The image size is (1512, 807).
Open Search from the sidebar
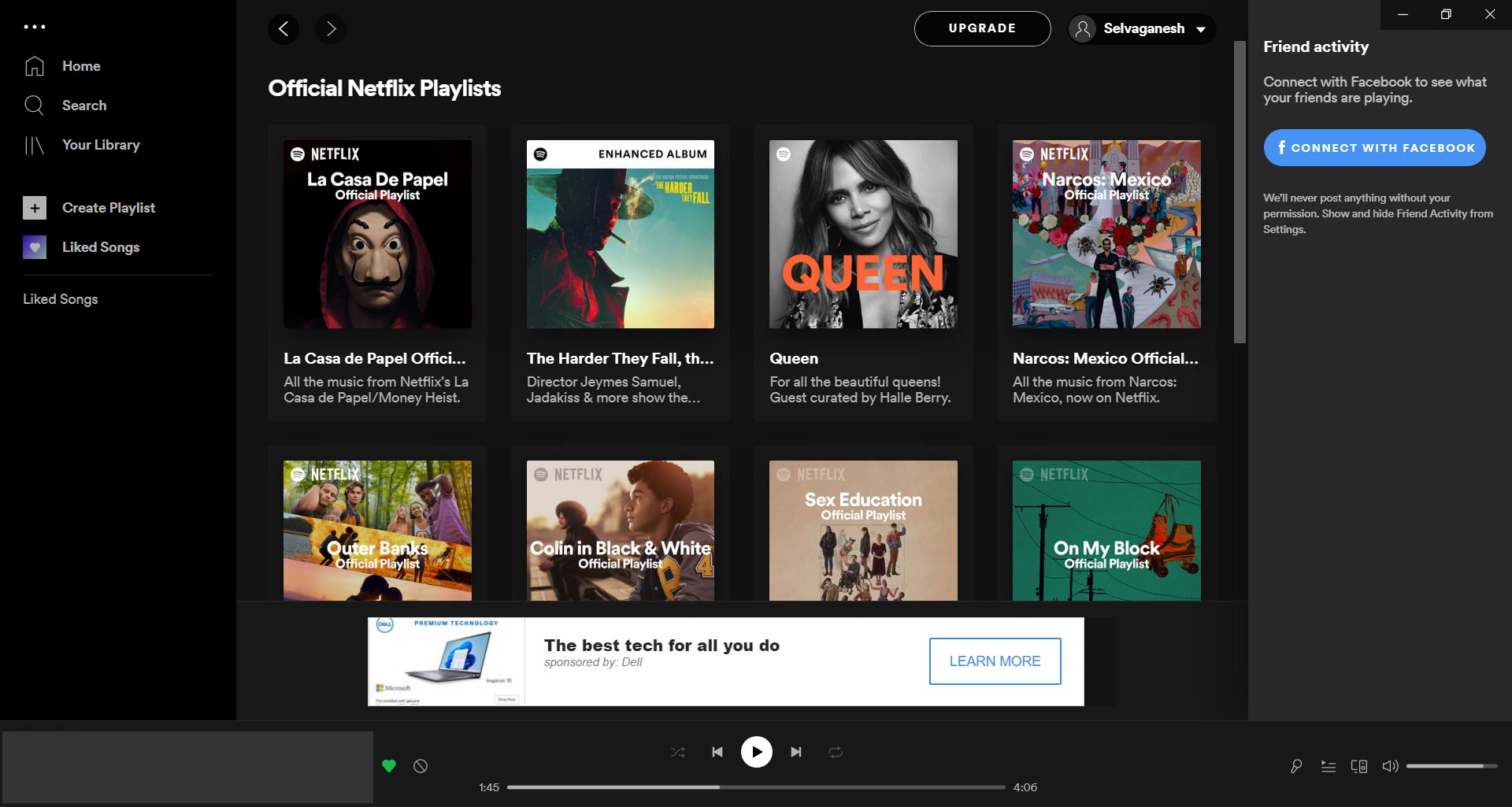click(65, 106)
